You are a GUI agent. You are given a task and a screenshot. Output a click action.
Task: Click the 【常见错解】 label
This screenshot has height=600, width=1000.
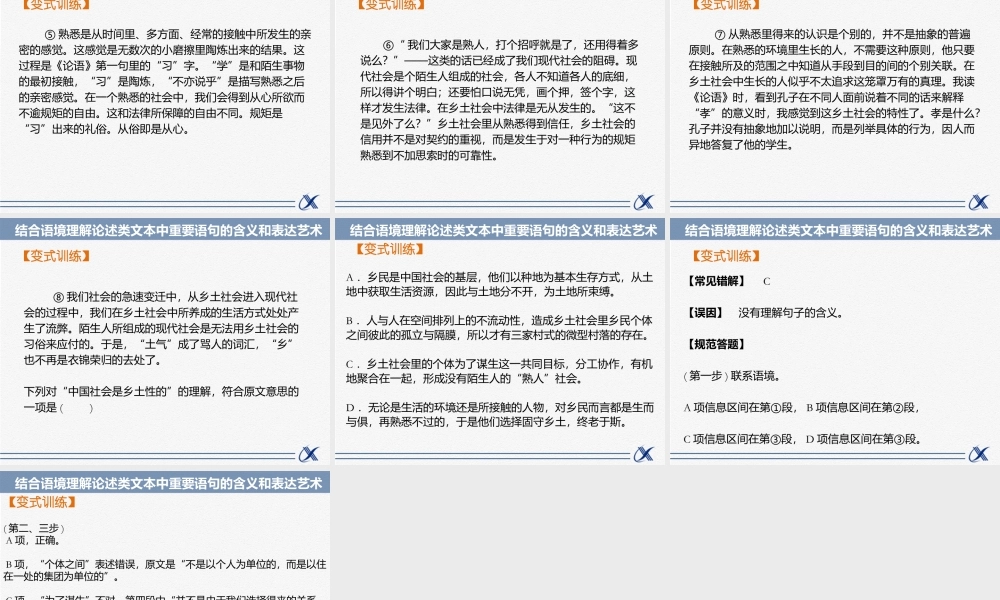[x=716, y=281]
